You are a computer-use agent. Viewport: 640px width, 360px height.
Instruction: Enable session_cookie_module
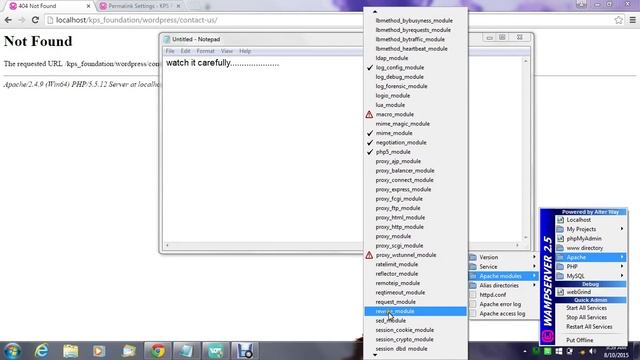point(415,330)
